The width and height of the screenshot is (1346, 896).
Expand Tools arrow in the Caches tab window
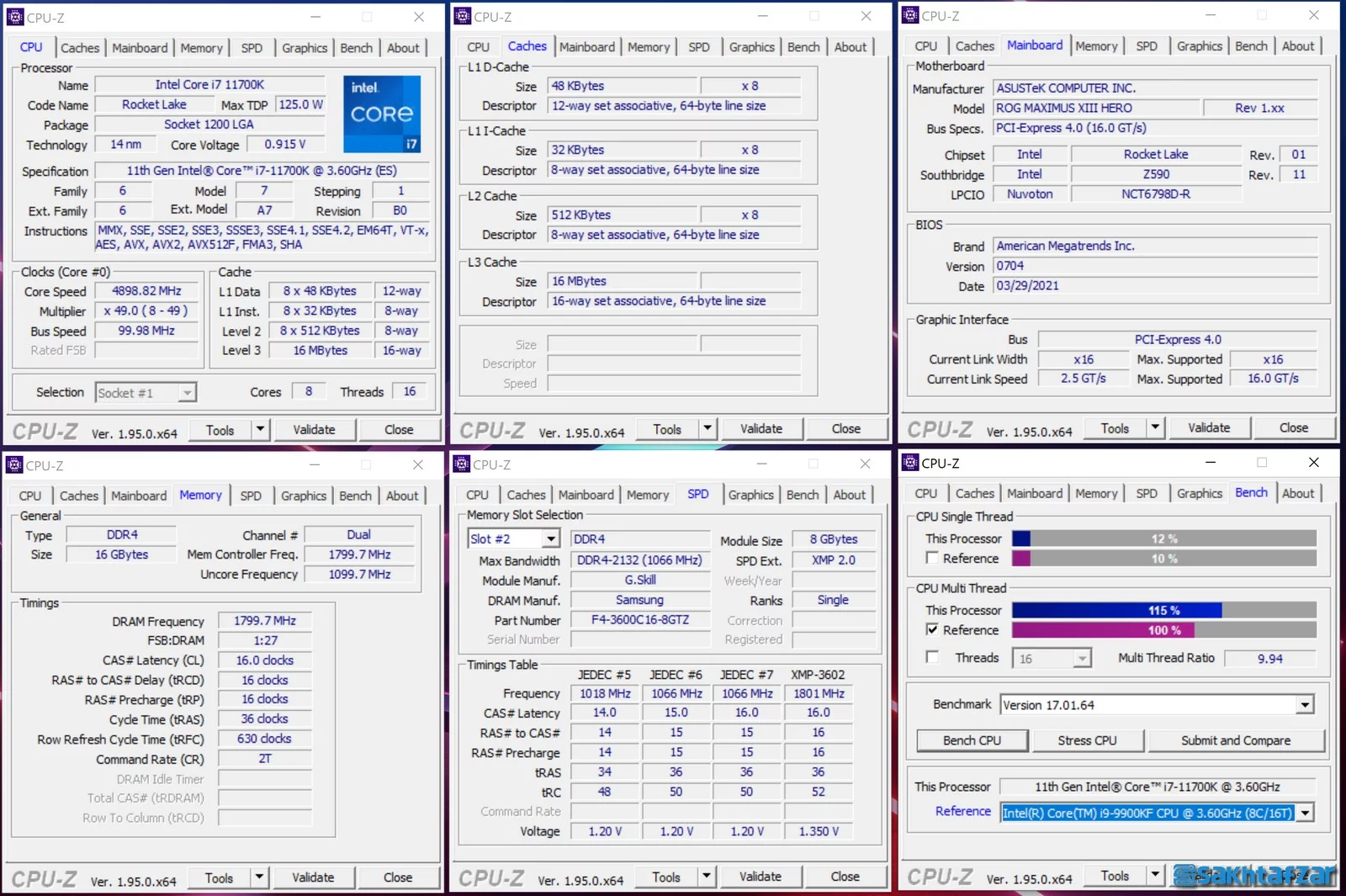[x=707, y=429]
